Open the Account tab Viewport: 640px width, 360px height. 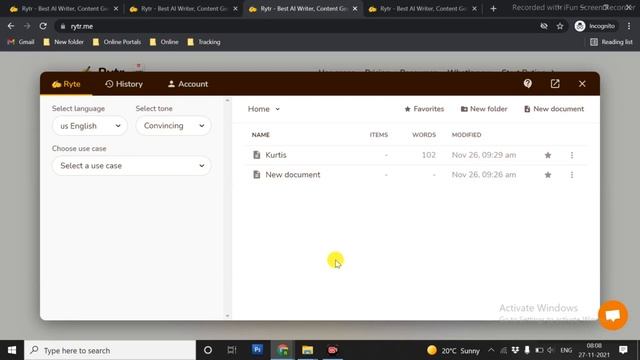(x=188, y=84)
